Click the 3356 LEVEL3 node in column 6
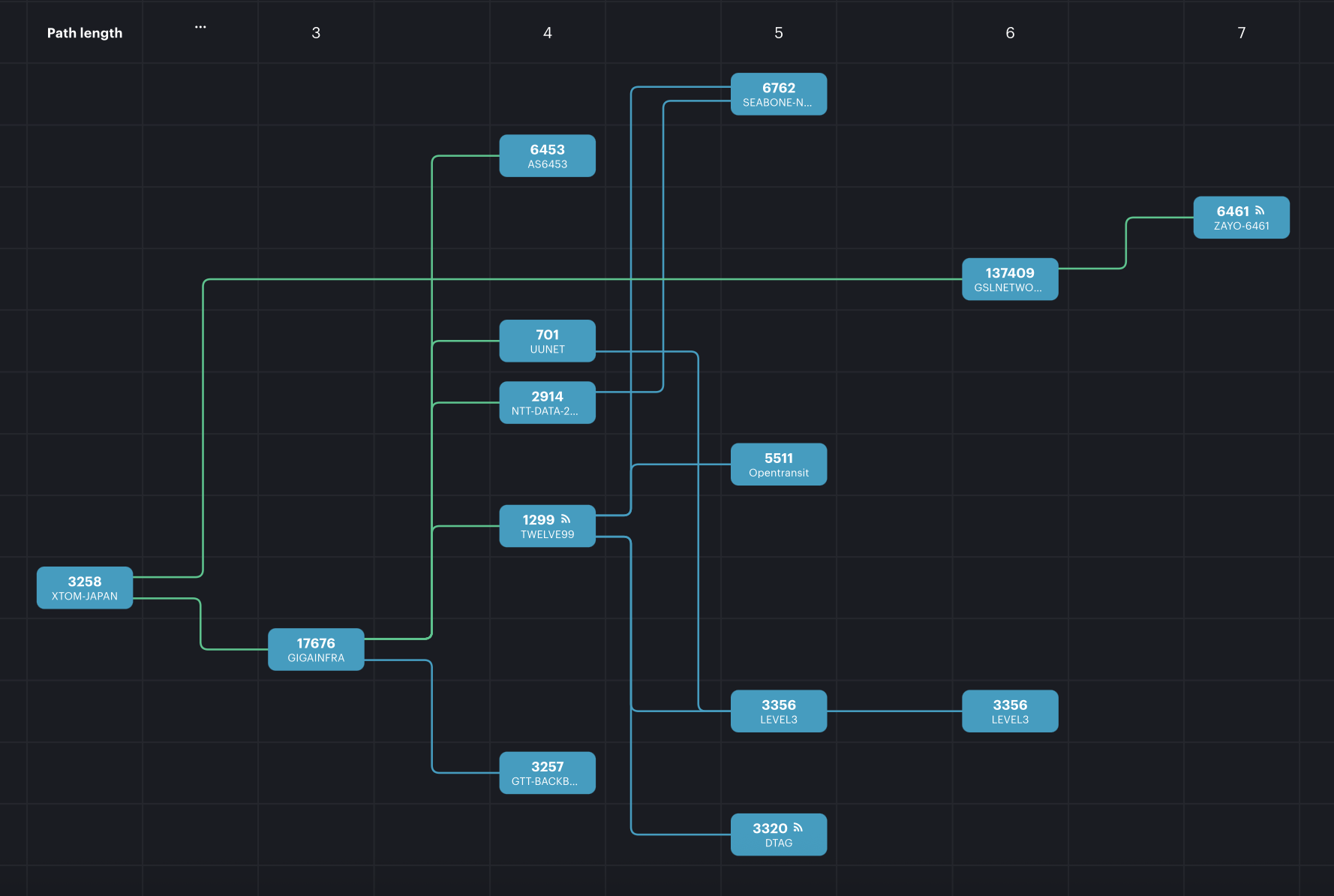1334x896 pixels. pos(1010,711)
